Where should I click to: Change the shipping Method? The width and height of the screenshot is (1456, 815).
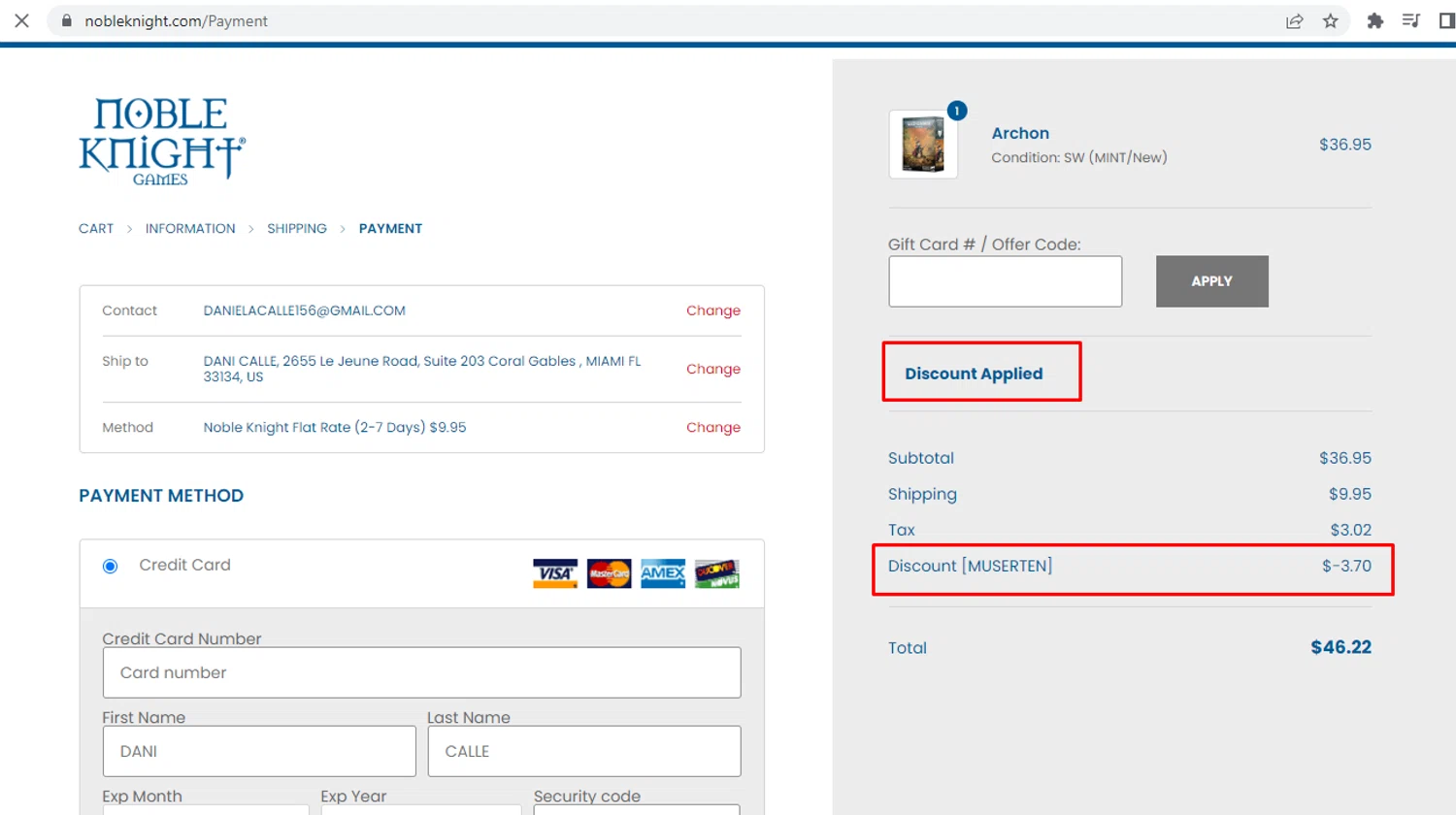[x=713, y=427]
